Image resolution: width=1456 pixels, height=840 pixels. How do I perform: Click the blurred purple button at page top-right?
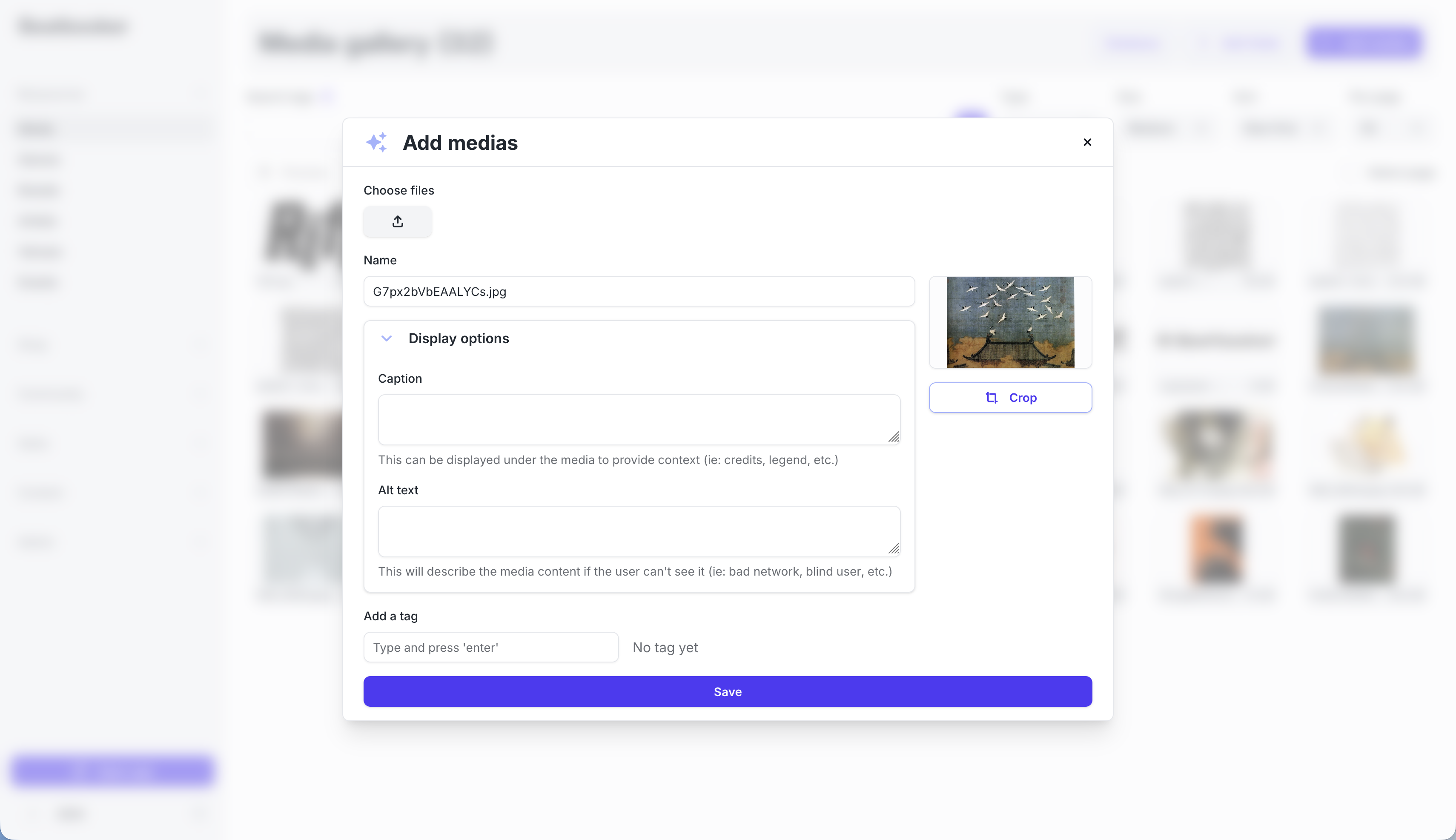[x=1364, y=43]
